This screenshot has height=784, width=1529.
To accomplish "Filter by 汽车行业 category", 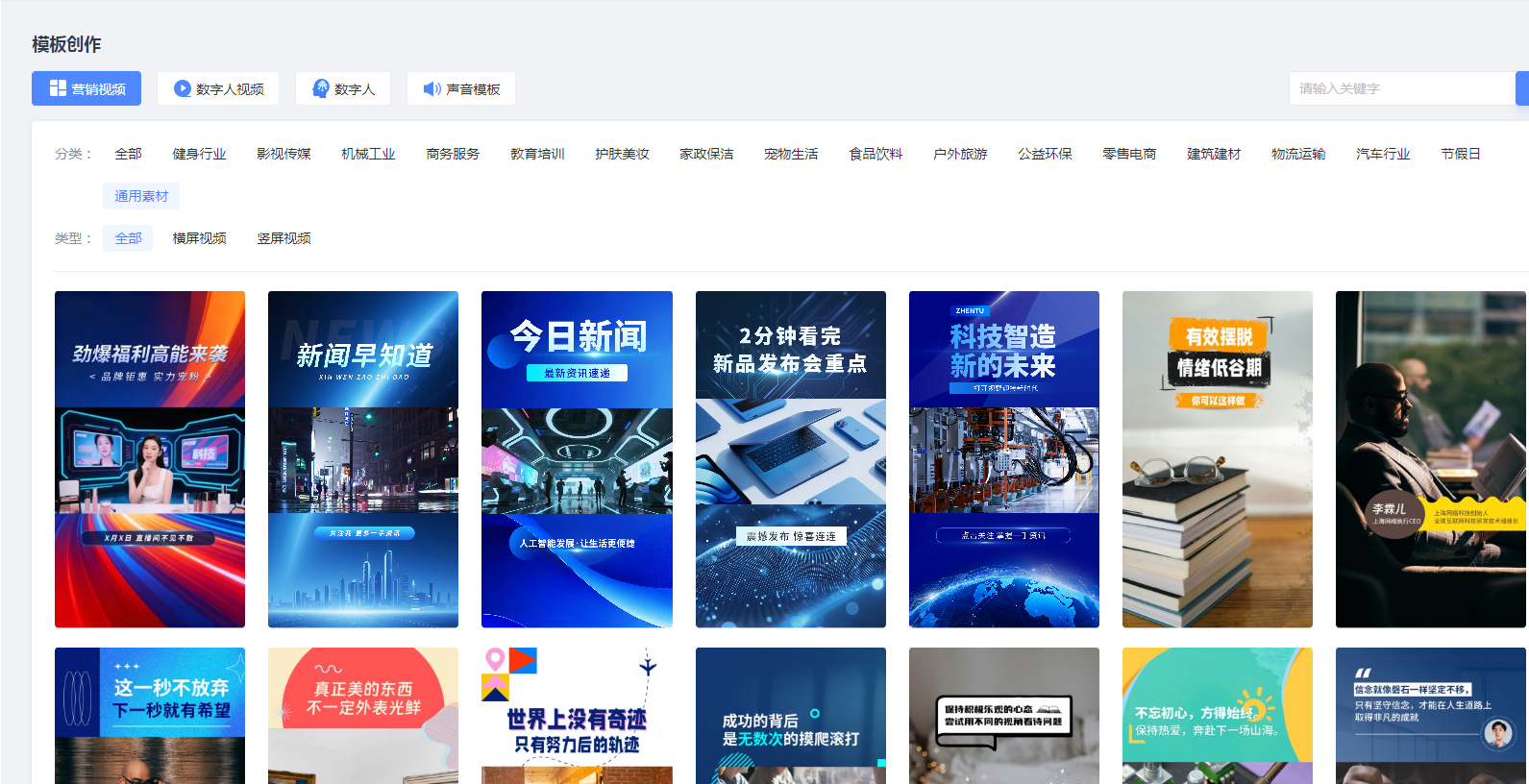I will click(x=1383, y=154).
